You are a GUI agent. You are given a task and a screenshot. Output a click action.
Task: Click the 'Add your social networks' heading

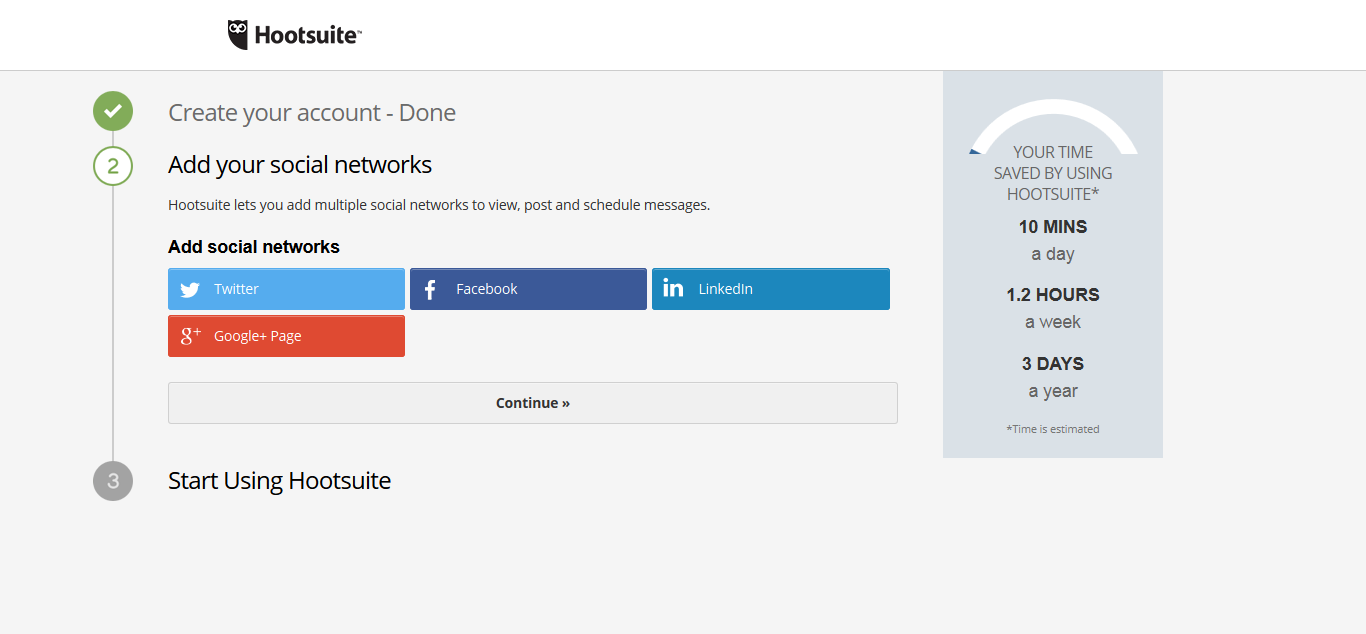click(x=300, y=165)
